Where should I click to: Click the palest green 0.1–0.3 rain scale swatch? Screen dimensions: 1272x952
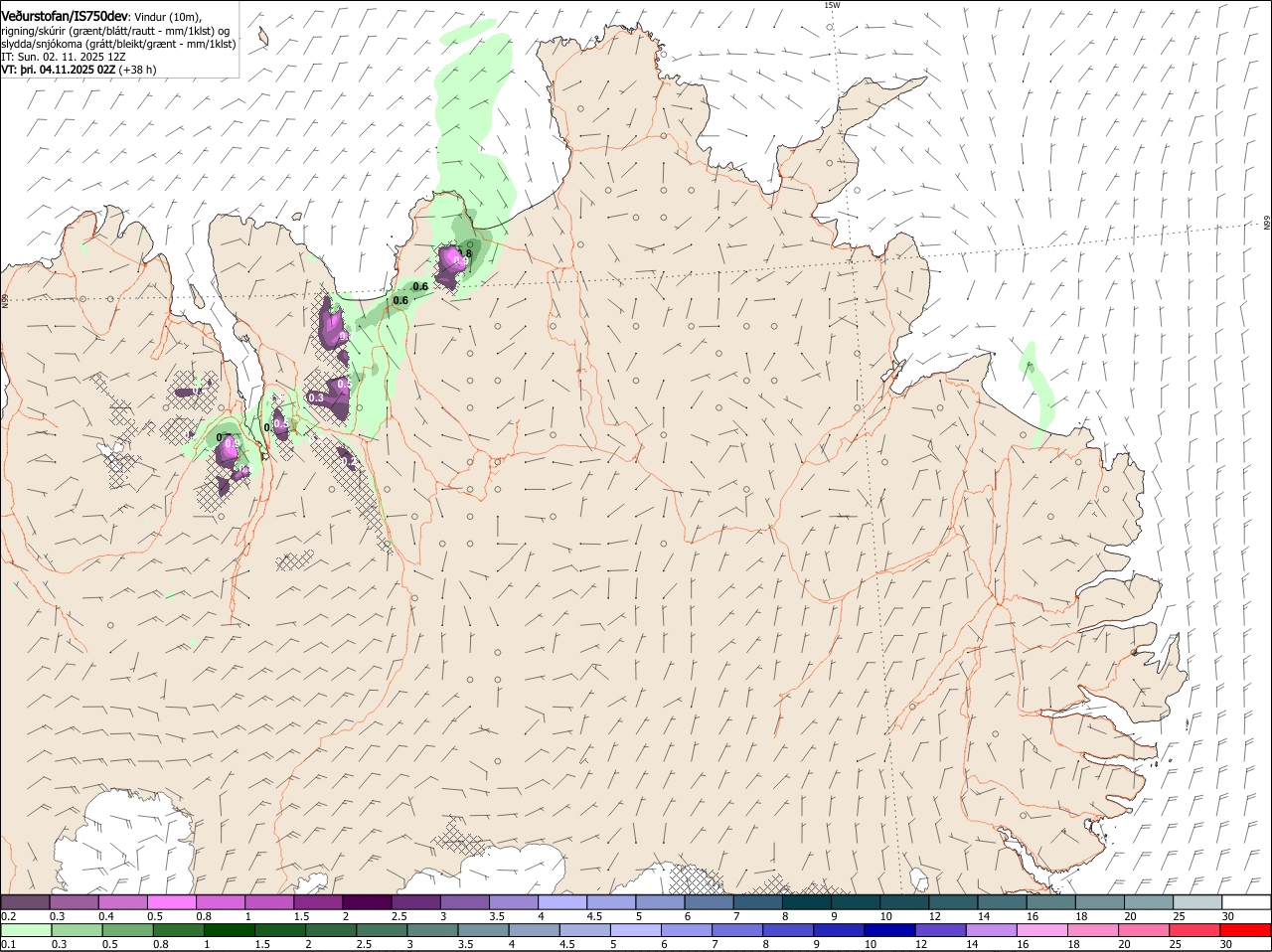pyautogui.click(x=25, y=931)
